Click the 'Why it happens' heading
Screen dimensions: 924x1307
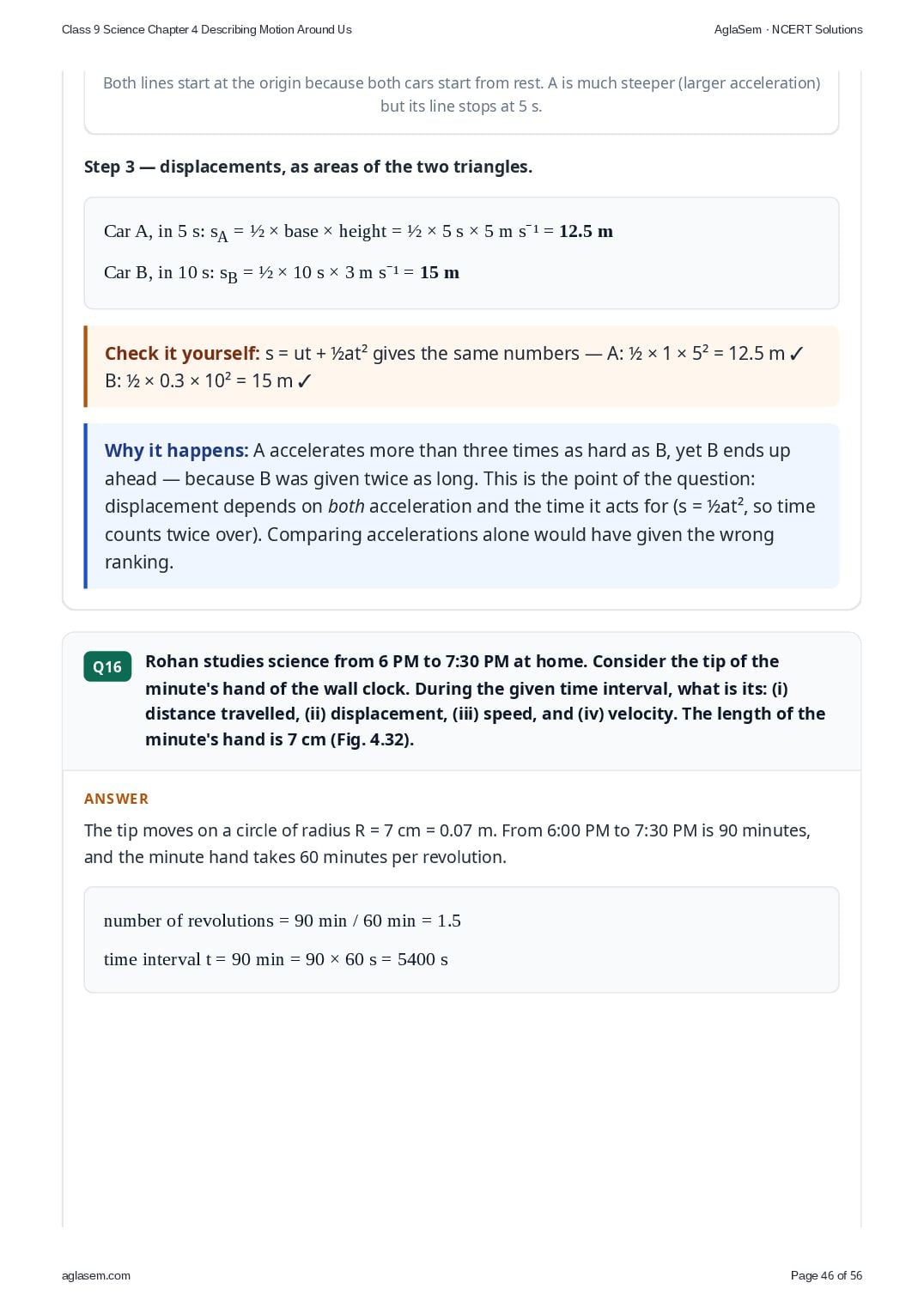[x=176, y=450]
